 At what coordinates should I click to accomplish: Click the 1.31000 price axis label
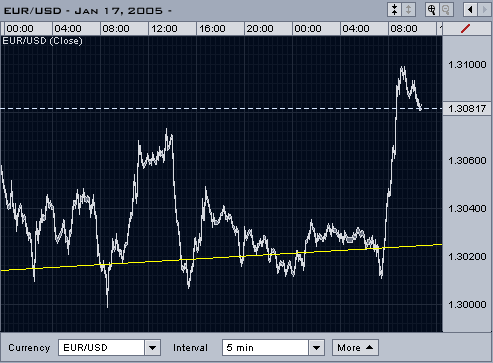point(467,65)
